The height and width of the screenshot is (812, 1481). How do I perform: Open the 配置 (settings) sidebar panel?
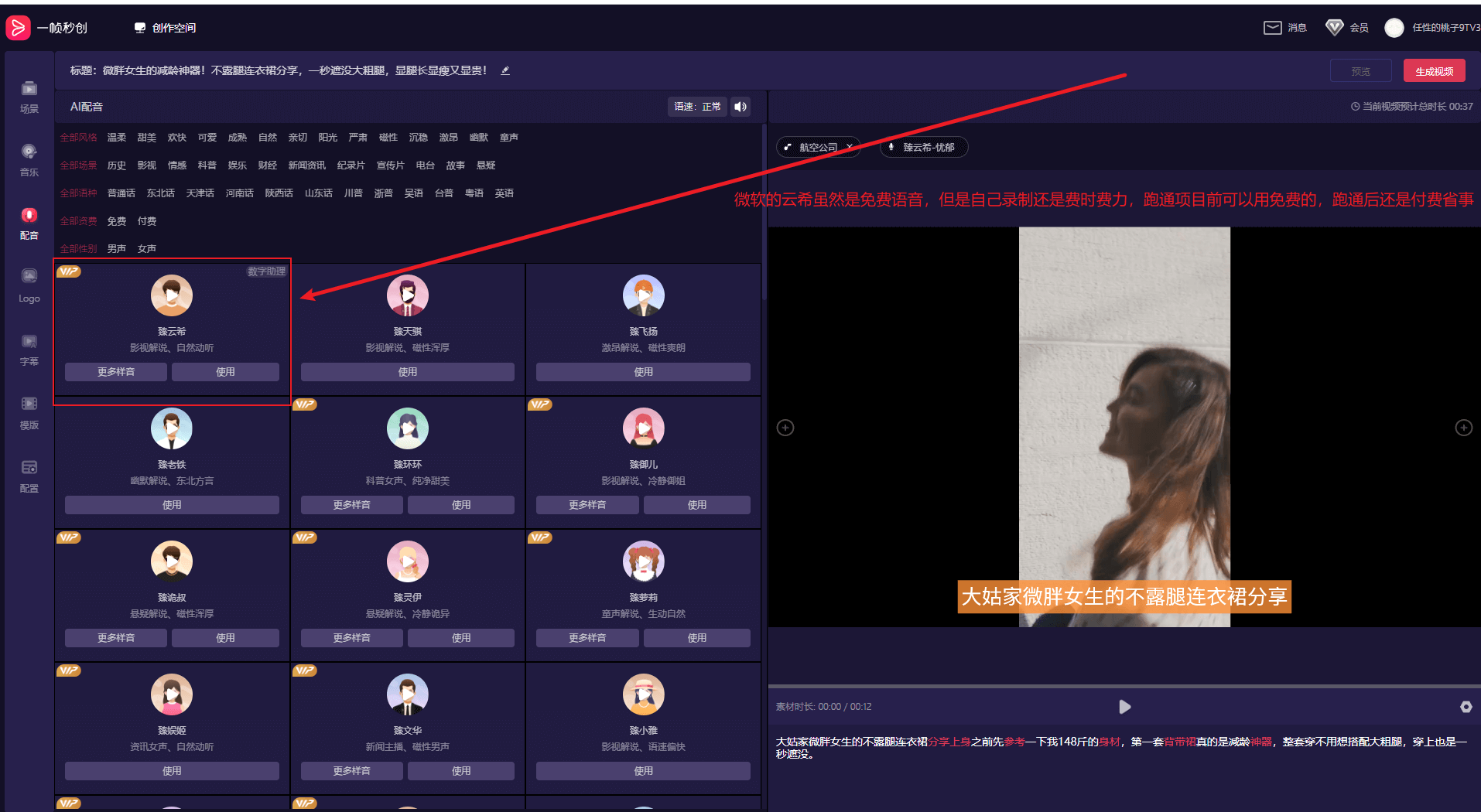point(29,476)
